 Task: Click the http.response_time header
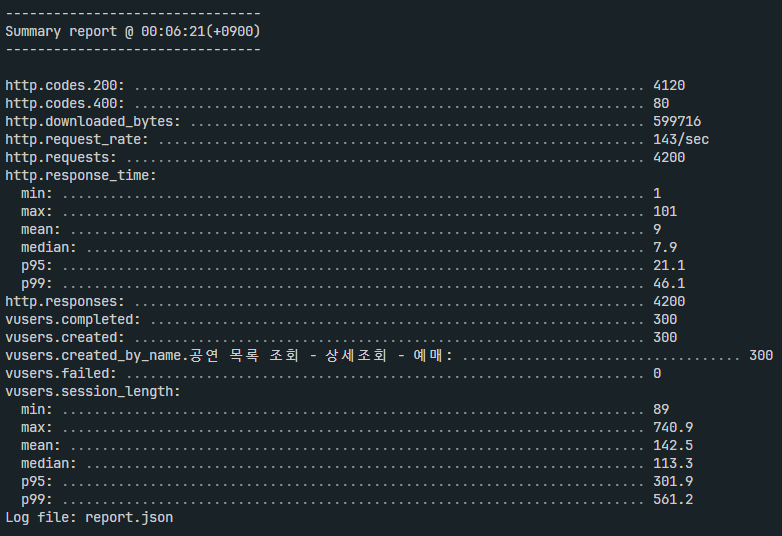[x=81, y=176]
